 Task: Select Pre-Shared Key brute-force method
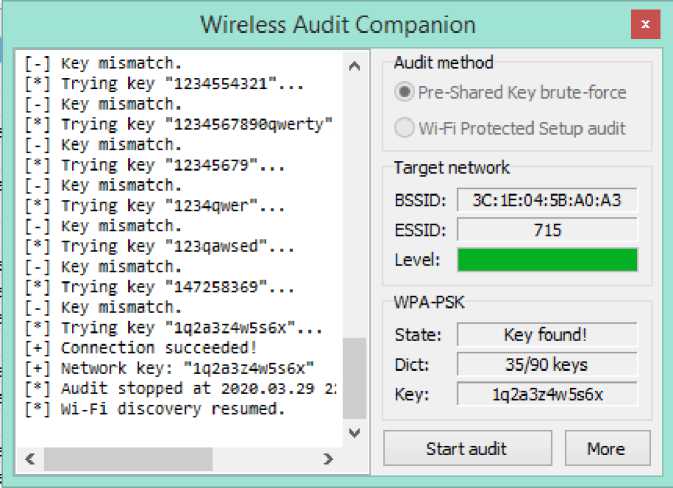click(x=405, y=92)
